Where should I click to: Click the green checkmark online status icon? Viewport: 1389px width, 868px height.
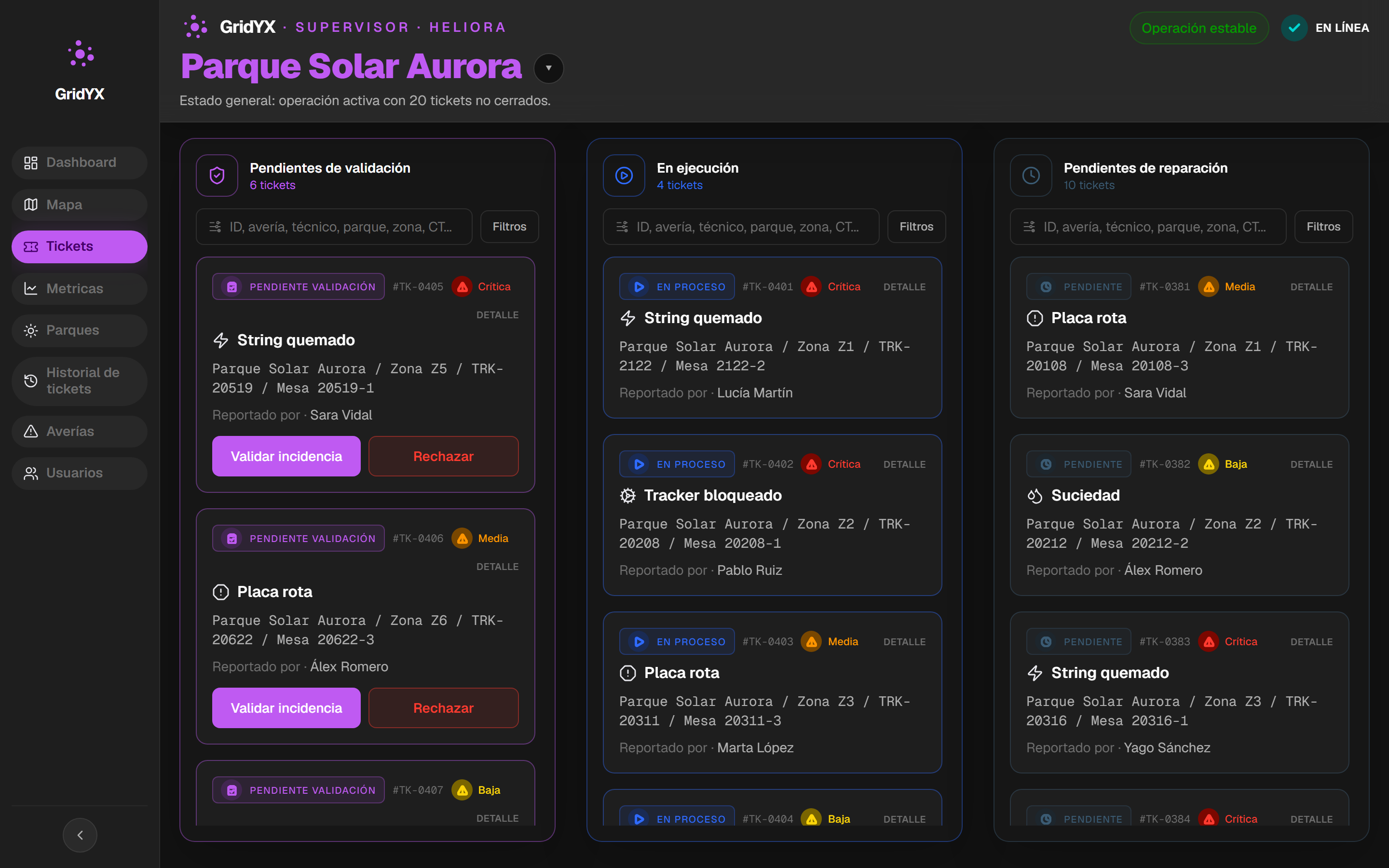pyautogui.click(x=1294, y=27)
